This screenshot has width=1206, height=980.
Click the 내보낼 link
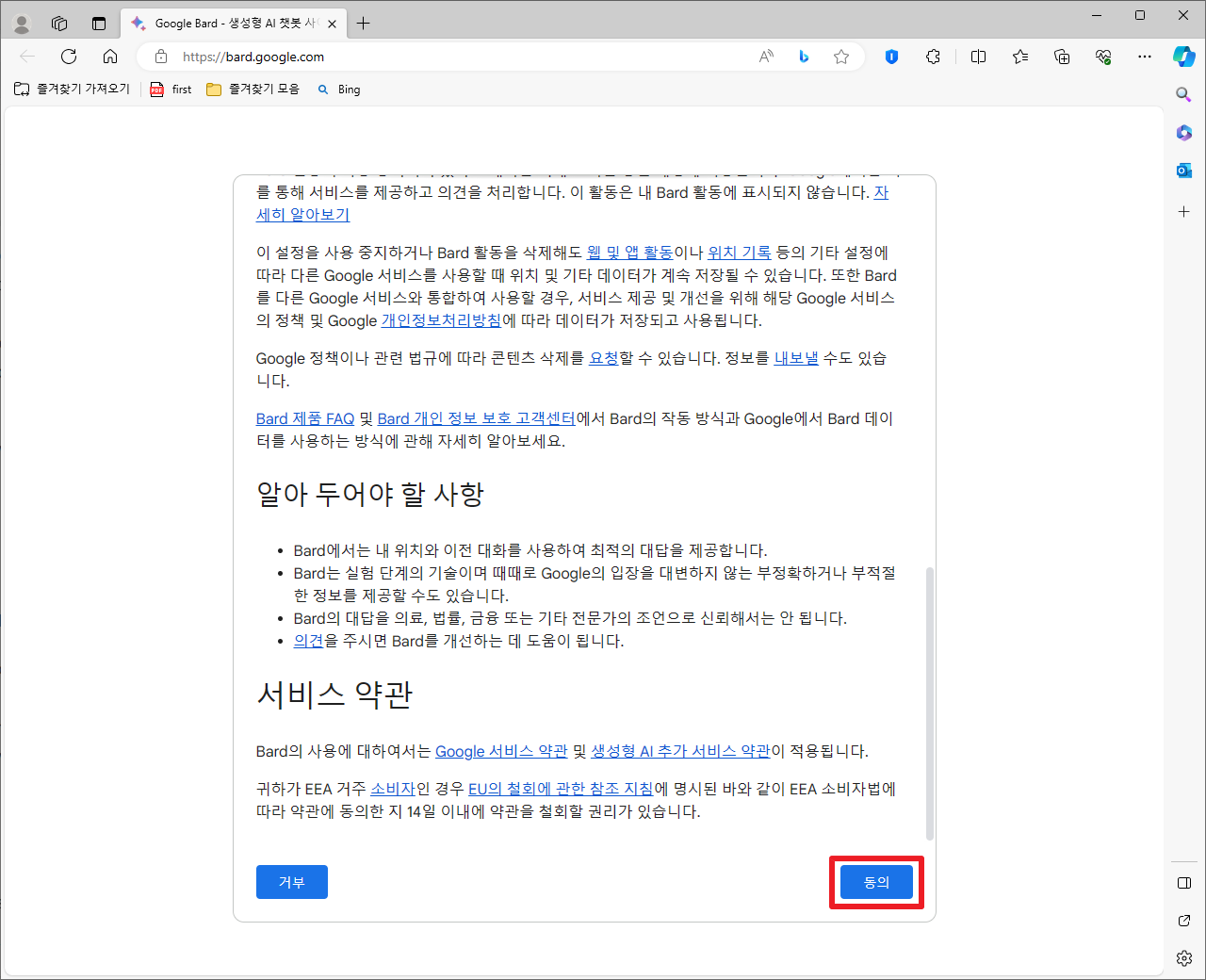(796, 358)
